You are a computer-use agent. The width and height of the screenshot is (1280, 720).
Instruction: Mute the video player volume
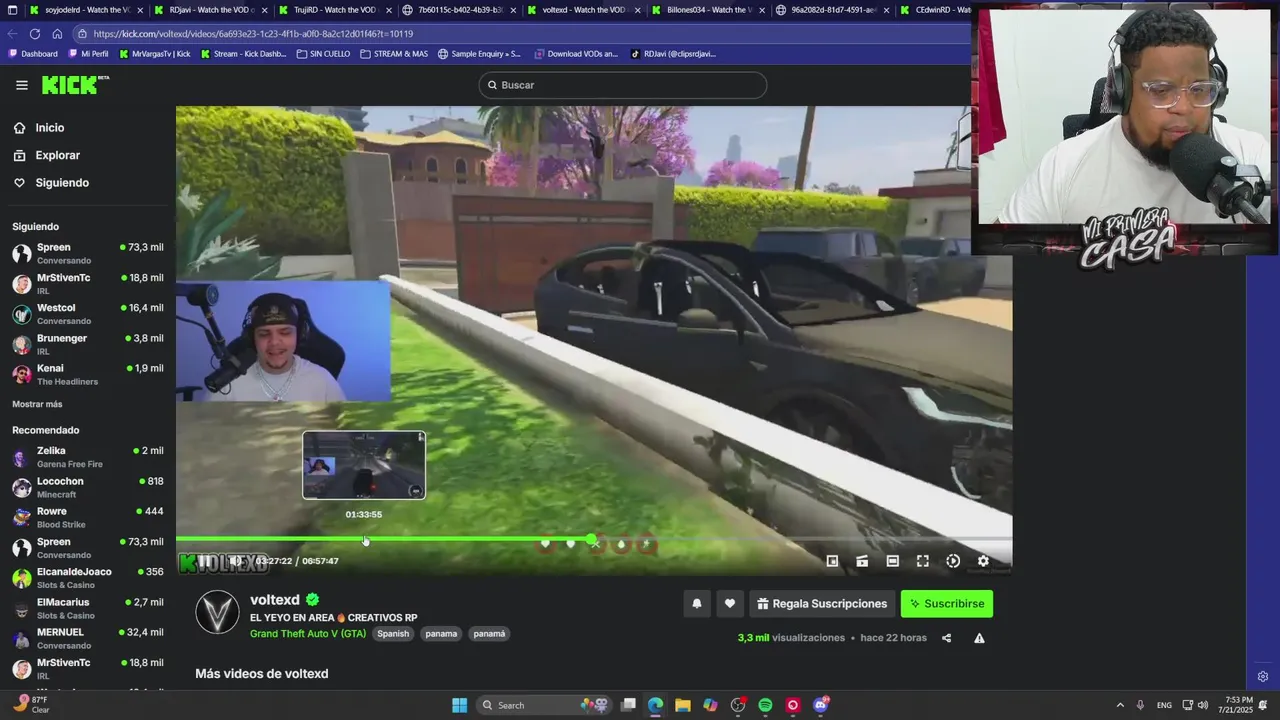tap(234, 561)
